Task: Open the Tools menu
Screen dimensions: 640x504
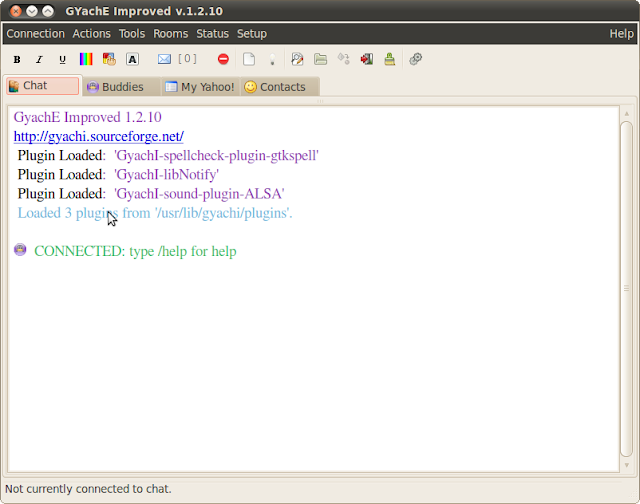Action: (132, 33)
